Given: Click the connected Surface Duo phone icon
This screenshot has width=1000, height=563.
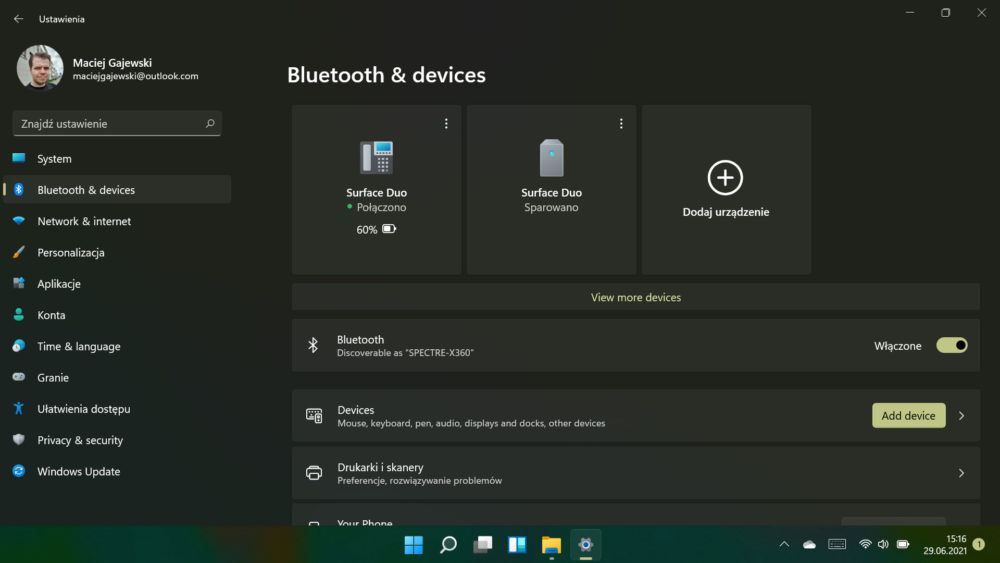Looking at the screenshot, I should 376,157.
